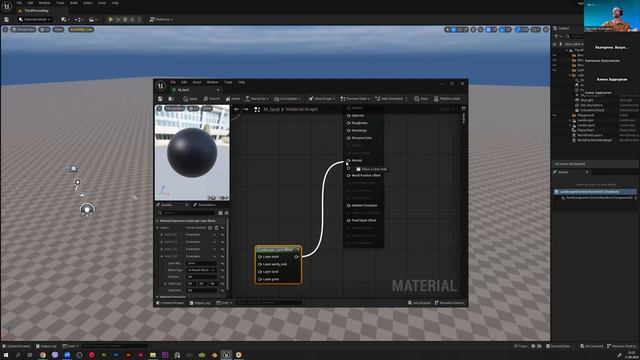Screen dimensions: 640x360
Task: Go back in material graph navigation
Action: tap(237, 109)
